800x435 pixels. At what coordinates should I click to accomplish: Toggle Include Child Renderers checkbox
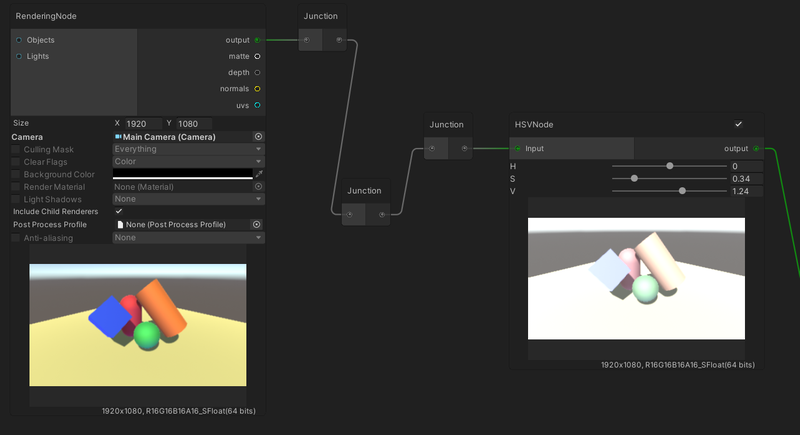pyautogui.click(x=119, y=212)
